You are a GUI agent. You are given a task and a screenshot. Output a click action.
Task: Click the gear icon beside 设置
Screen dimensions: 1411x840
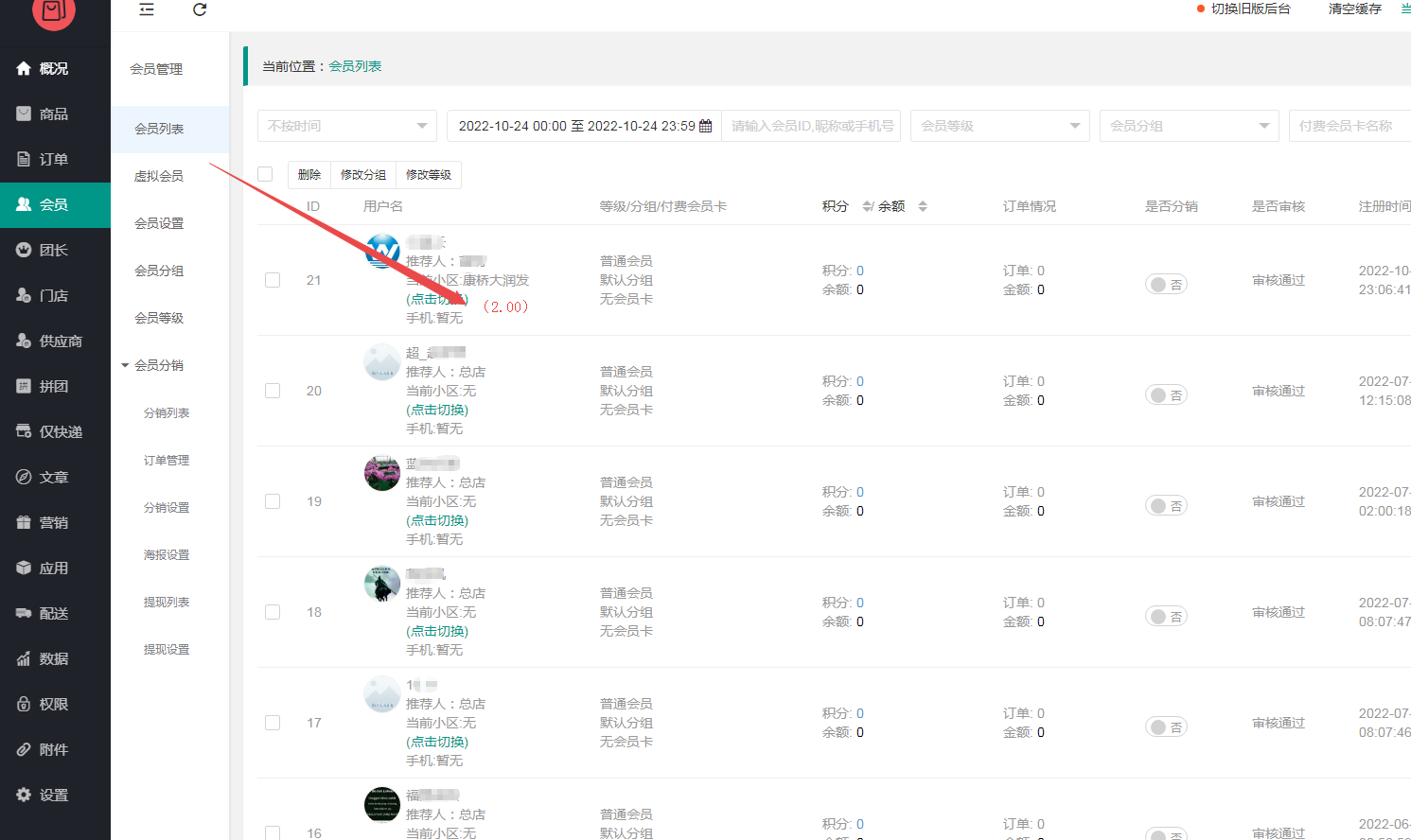(24, 795)
